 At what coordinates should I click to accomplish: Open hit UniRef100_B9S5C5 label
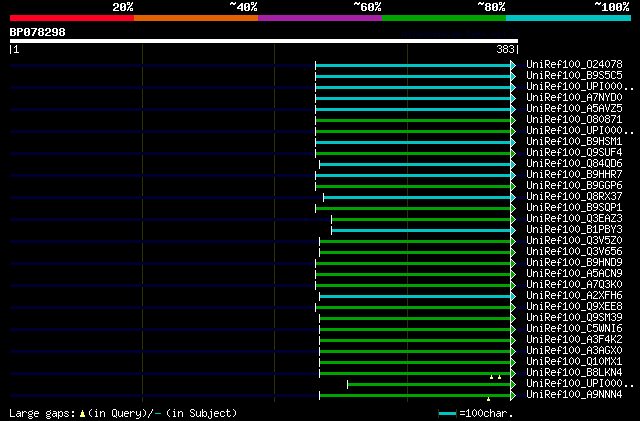pyautogui.click(x=574, y=76)
